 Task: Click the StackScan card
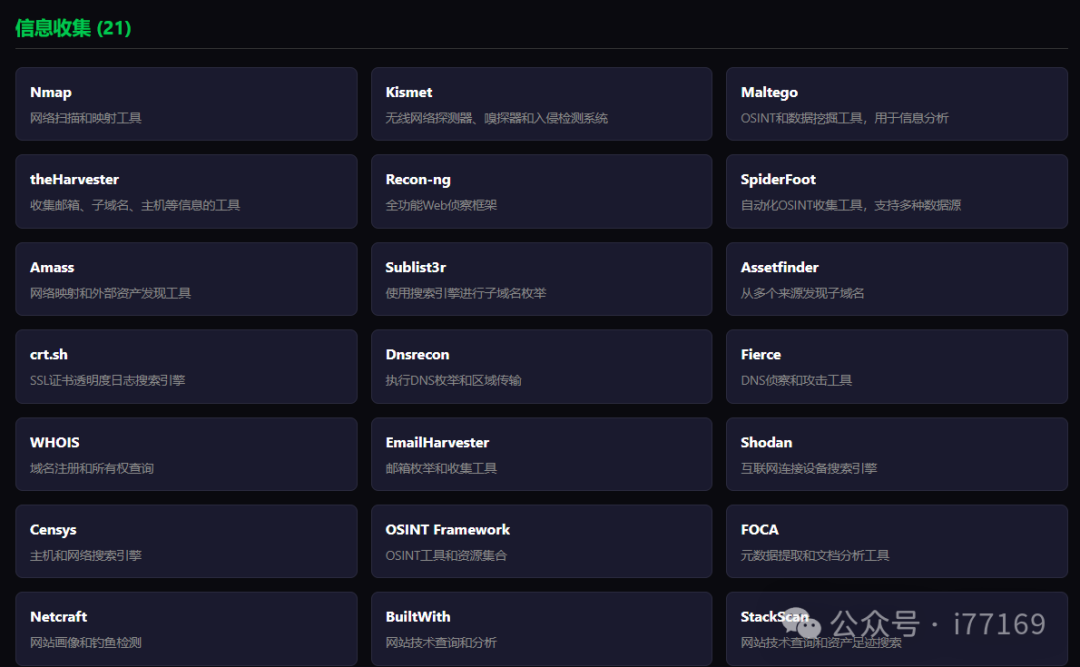pyautogui.click(x=897, y=628)
